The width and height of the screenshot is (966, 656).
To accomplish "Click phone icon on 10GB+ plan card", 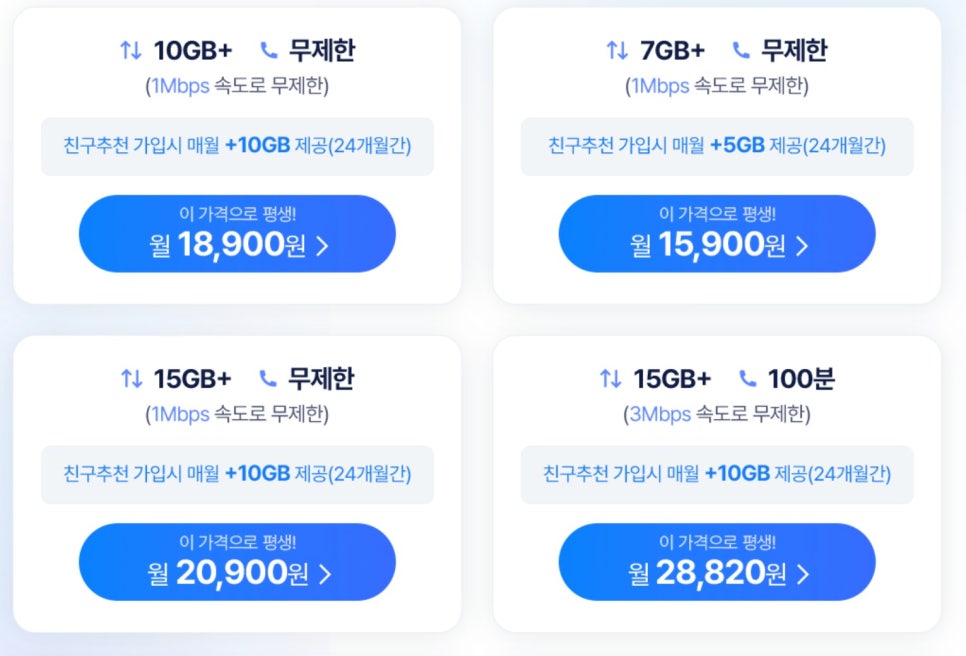I will [269, 50].
